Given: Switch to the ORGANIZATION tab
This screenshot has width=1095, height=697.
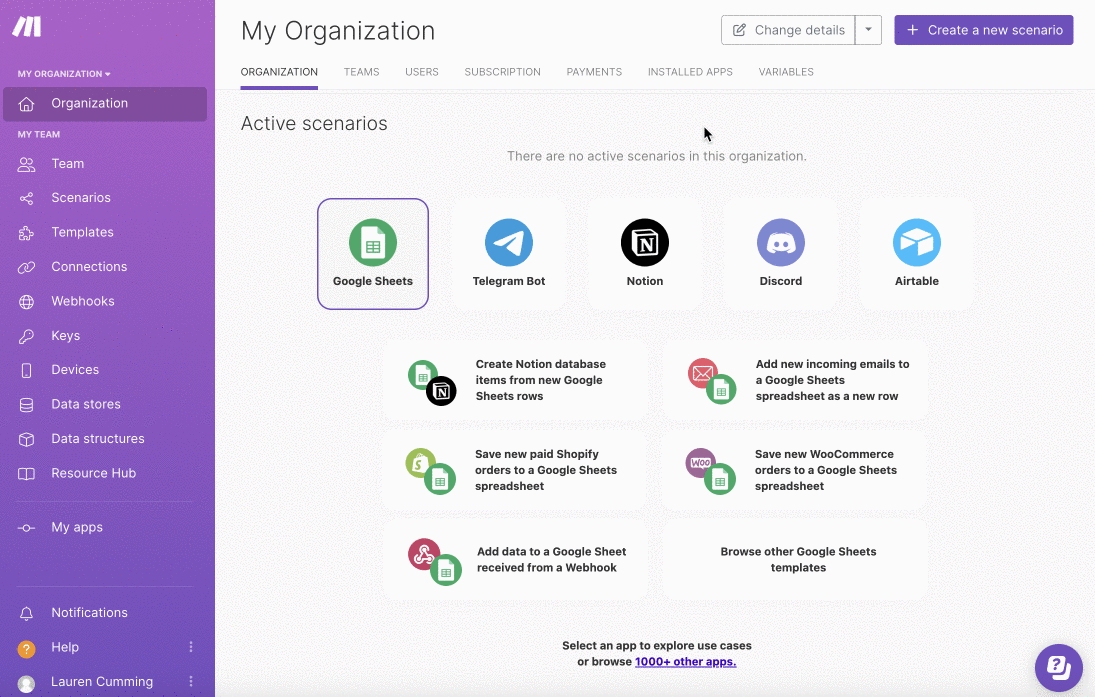Looking at the screenshot, I should click(279, 72).
